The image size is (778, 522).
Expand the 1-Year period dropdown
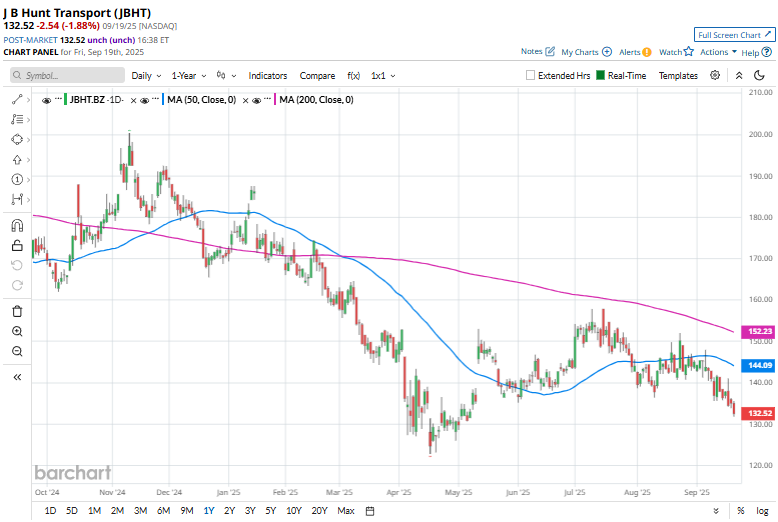[189, 75]
